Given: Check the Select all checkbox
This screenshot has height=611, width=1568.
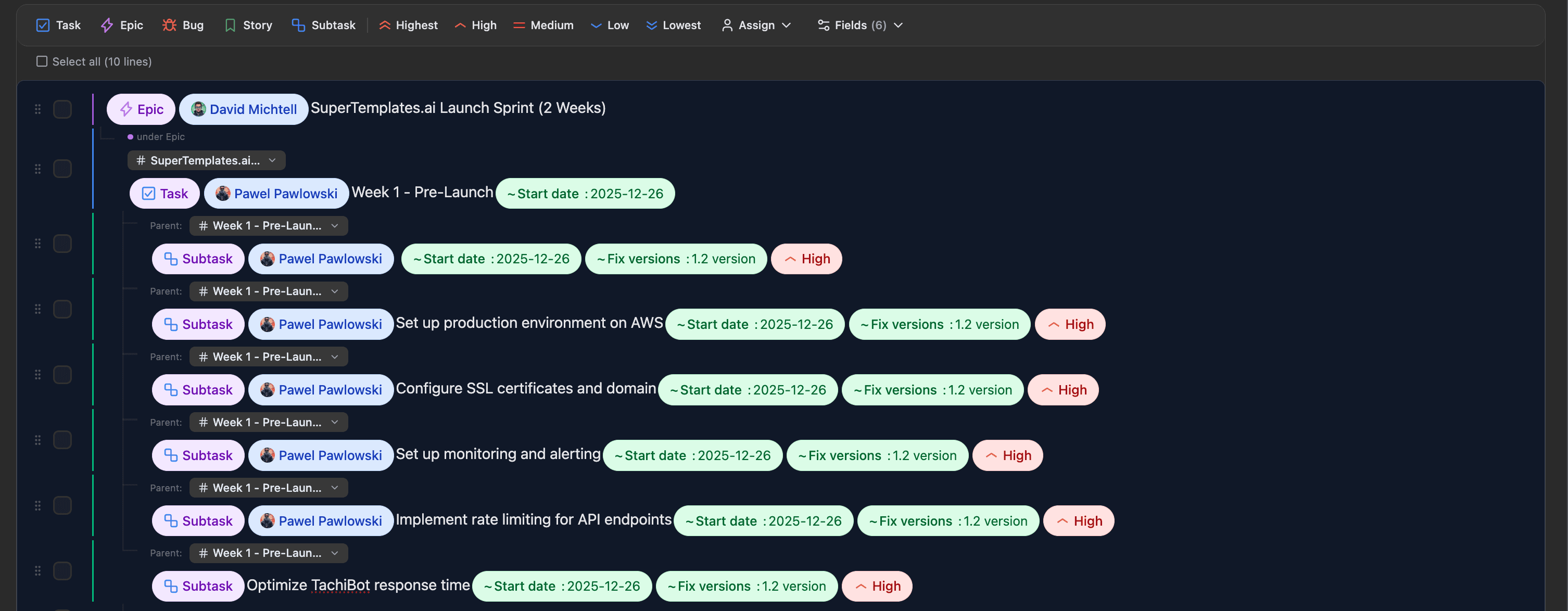Looking at the screenshot, I should 42,61.
